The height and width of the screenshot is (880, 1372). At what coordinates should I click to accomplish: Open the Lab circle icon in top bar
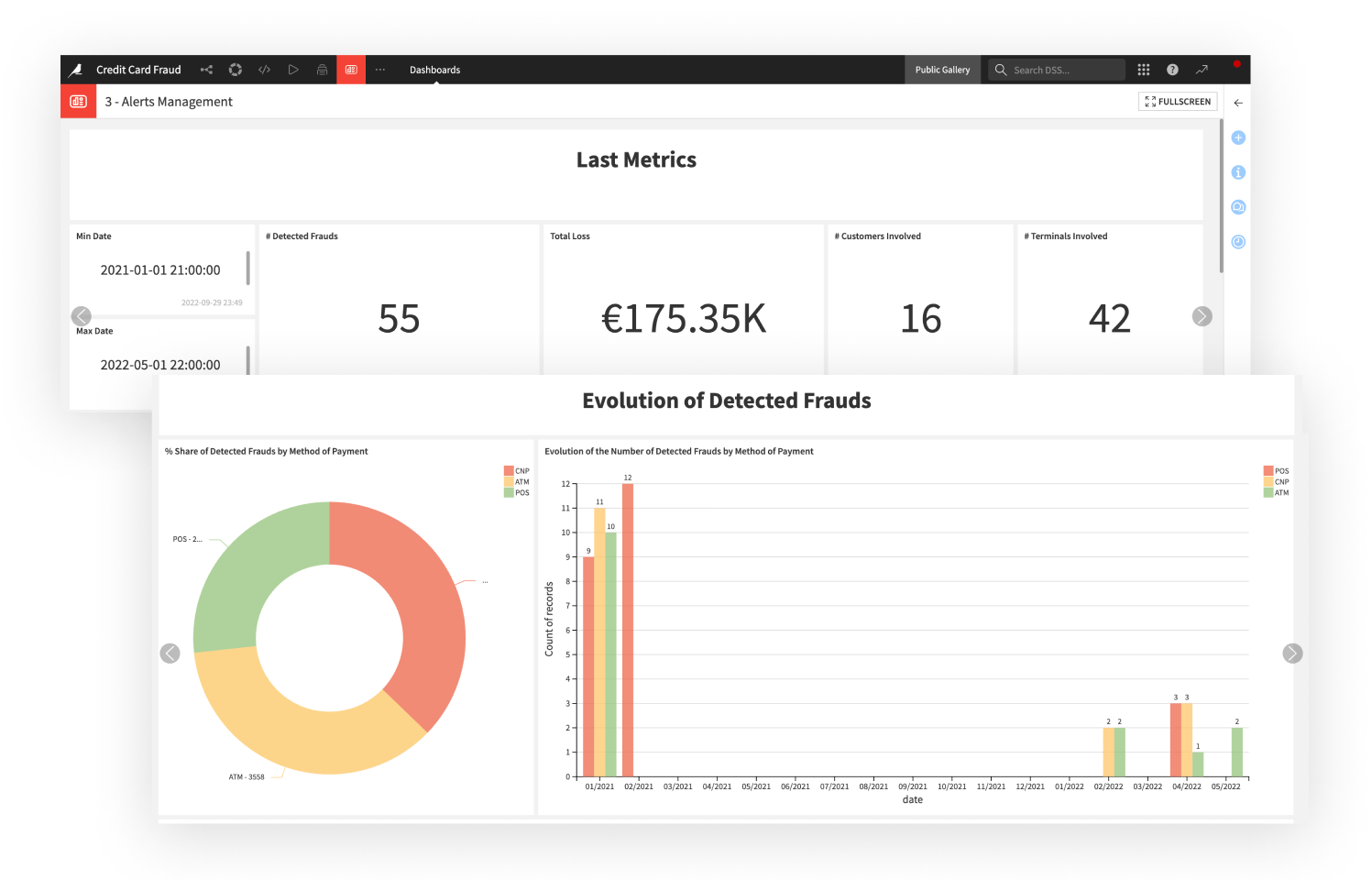point(236,70)
